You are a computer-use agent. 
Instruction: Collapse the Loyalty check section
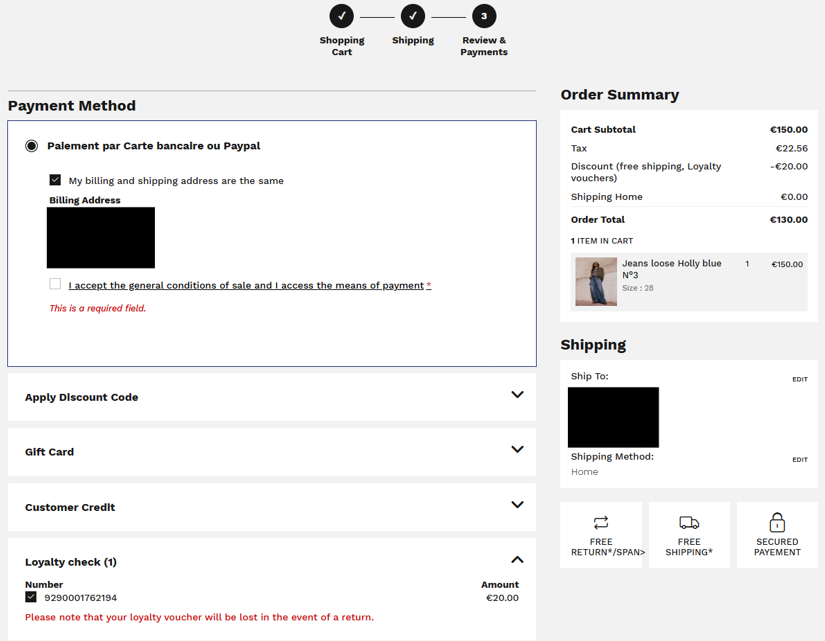[x=517, y=560]
